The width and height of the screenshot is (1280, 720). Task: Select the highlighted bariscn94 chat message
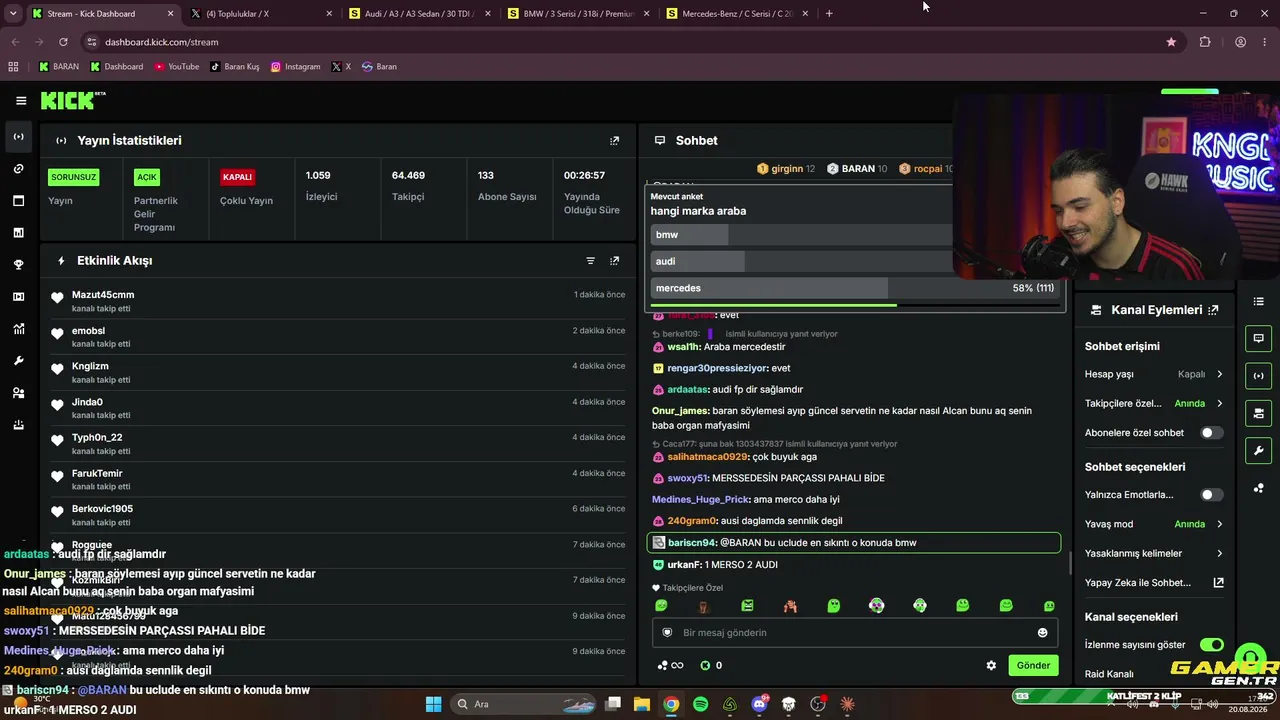[855, 543]
